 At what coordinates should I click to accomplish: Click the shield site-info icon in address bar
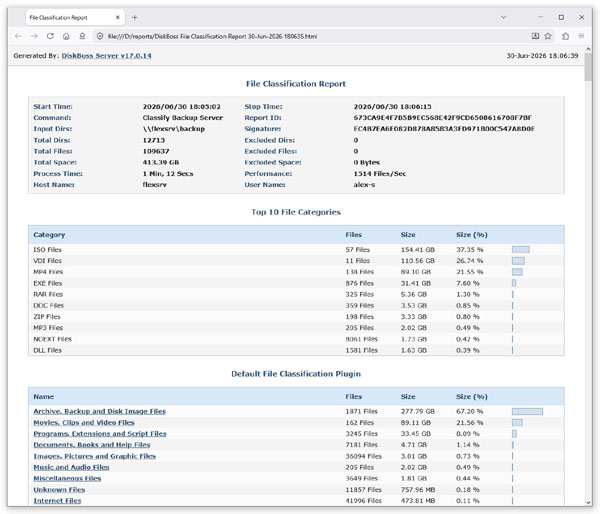pyautogui.click(x=100, y=36)
